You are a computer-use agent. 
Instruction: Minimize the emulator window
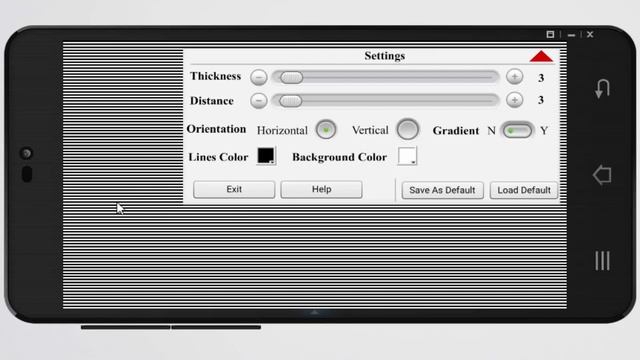(x=571, y=35)
